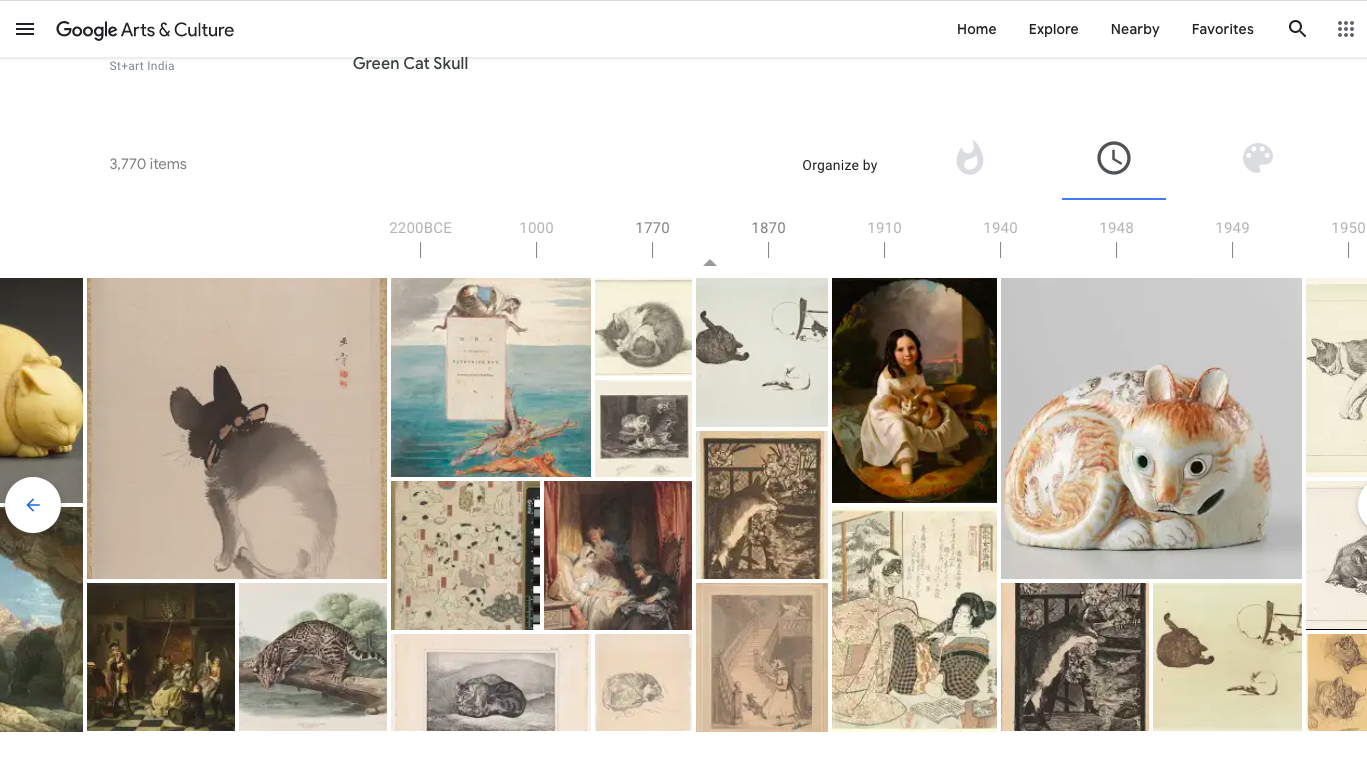
Task: Open the Explore menu item
Action: click(1053, 29)
